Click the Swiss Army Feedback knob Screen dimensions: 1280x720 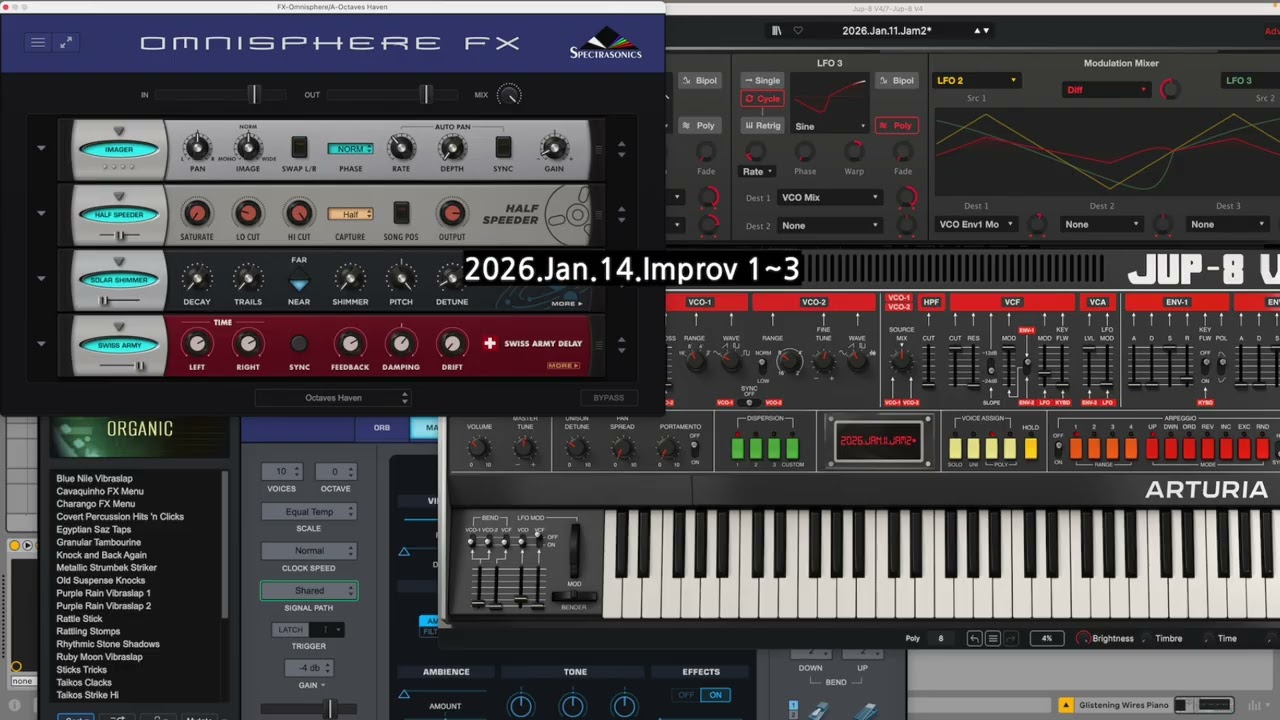click(x=350, y=344)
